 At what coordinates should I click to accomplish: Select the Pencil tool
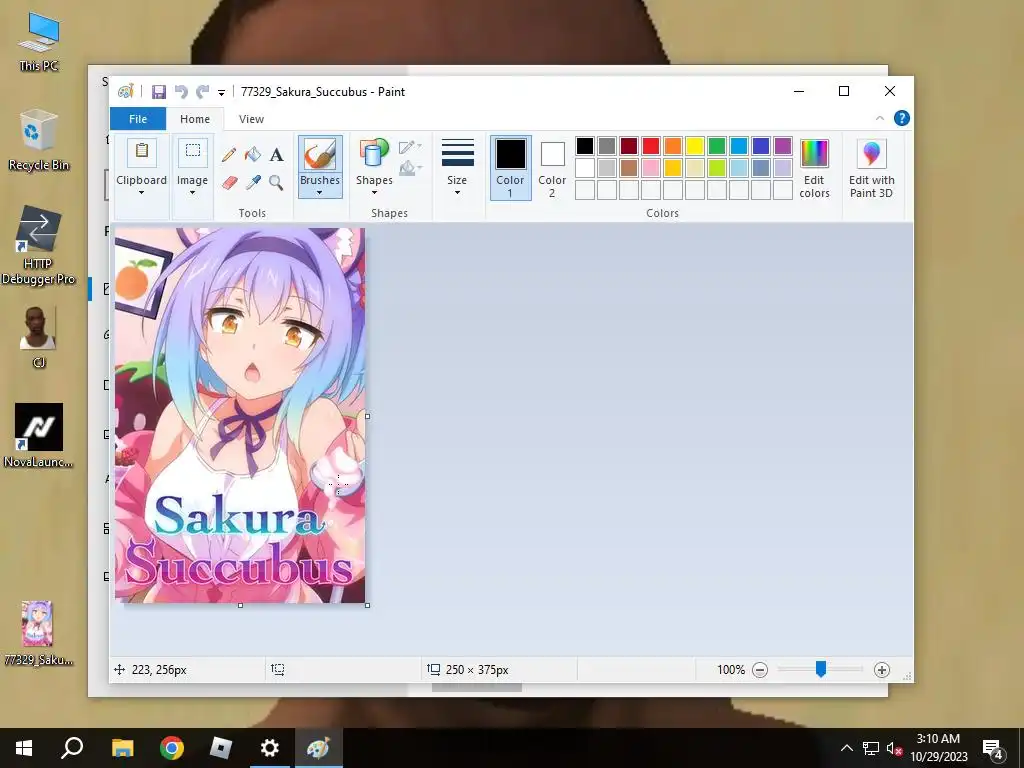tap(229, 155)
